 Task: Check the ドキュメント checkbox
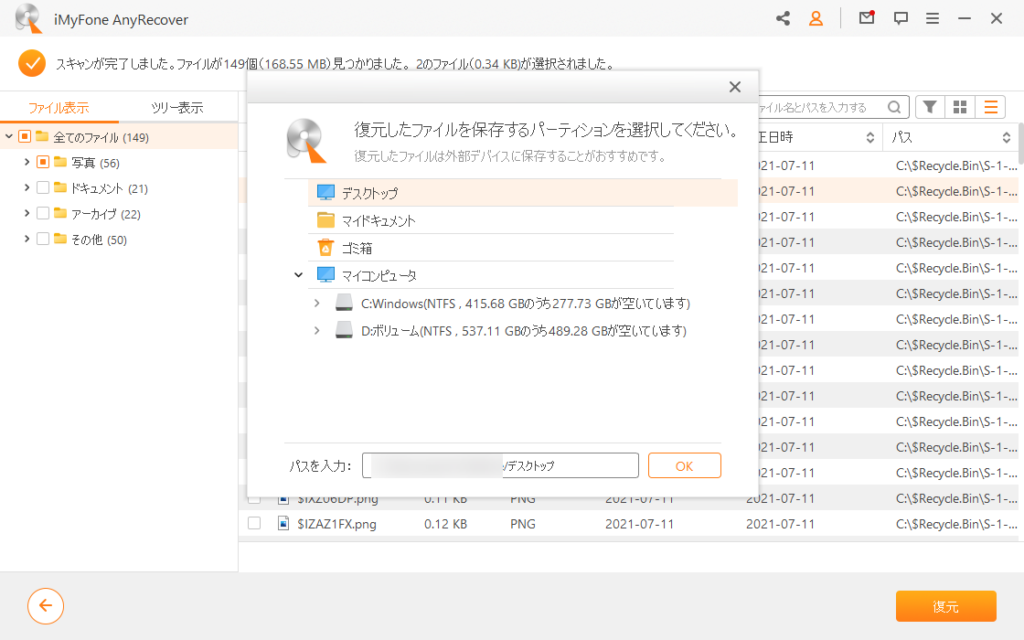click(x=43, y=188)
